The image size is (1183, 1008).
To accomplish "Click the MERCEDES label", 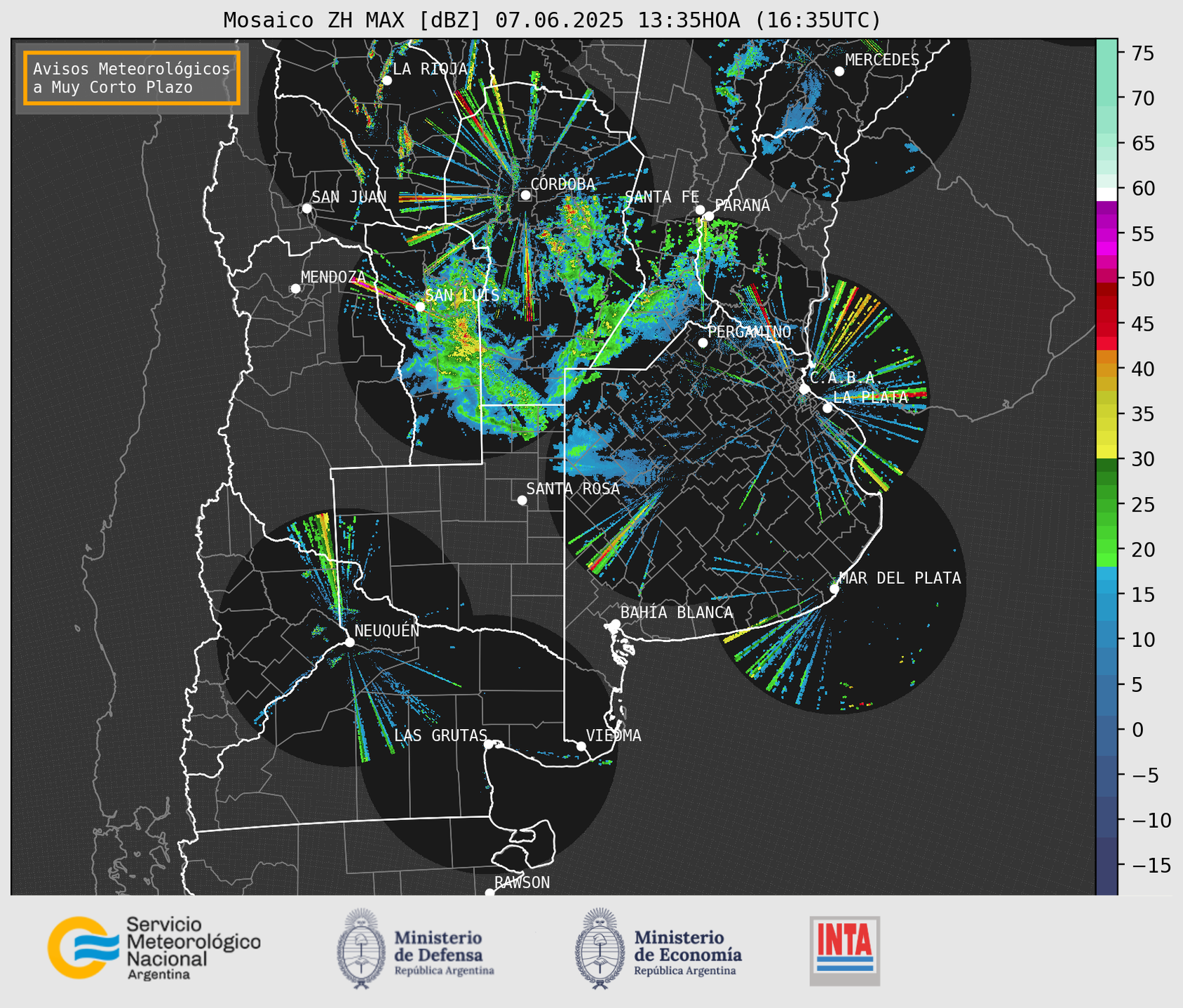I will click(x=882, y=60).
